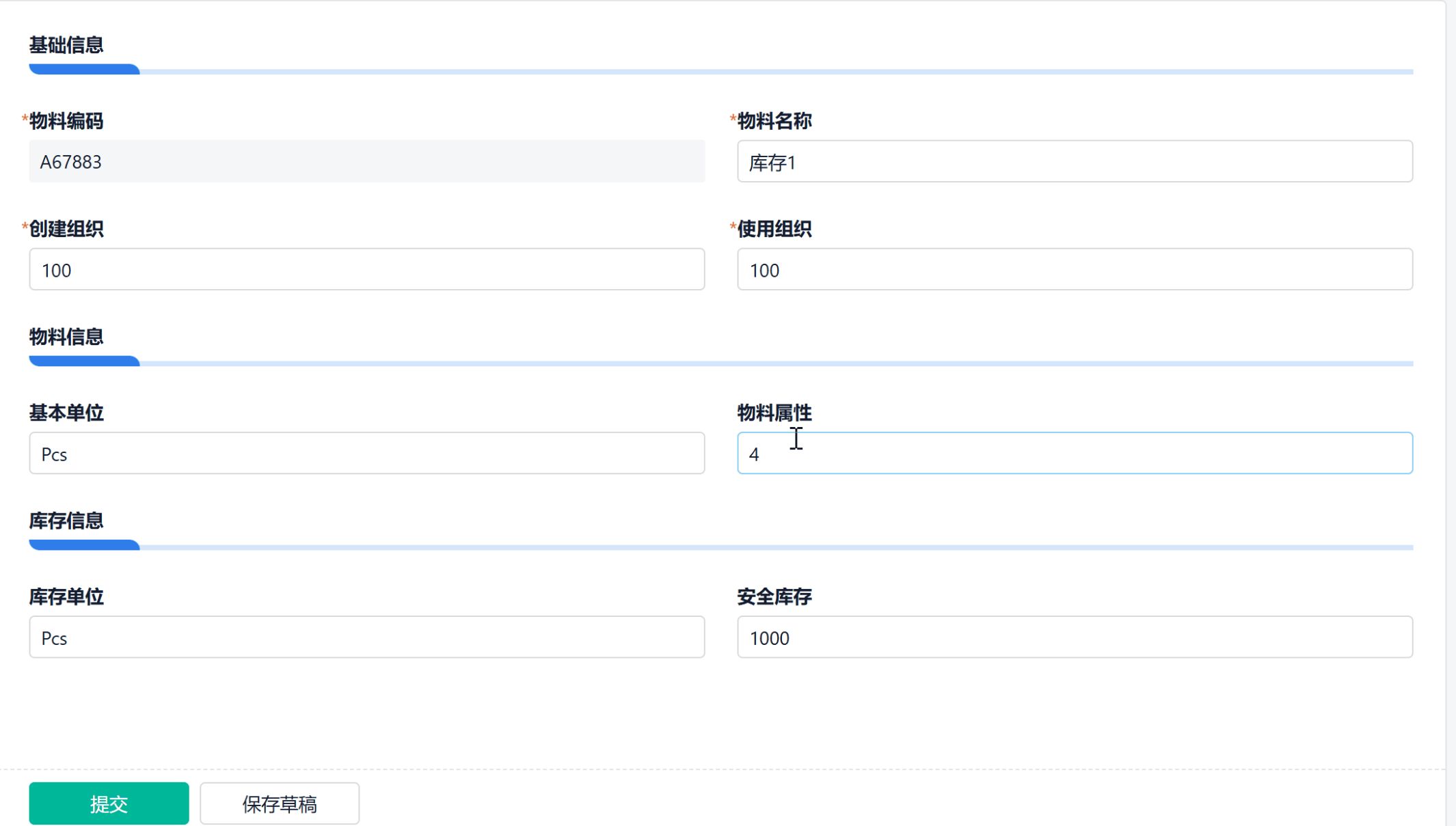
Task: Click the 使用组织 label text
Action: [x=774, y=229]
